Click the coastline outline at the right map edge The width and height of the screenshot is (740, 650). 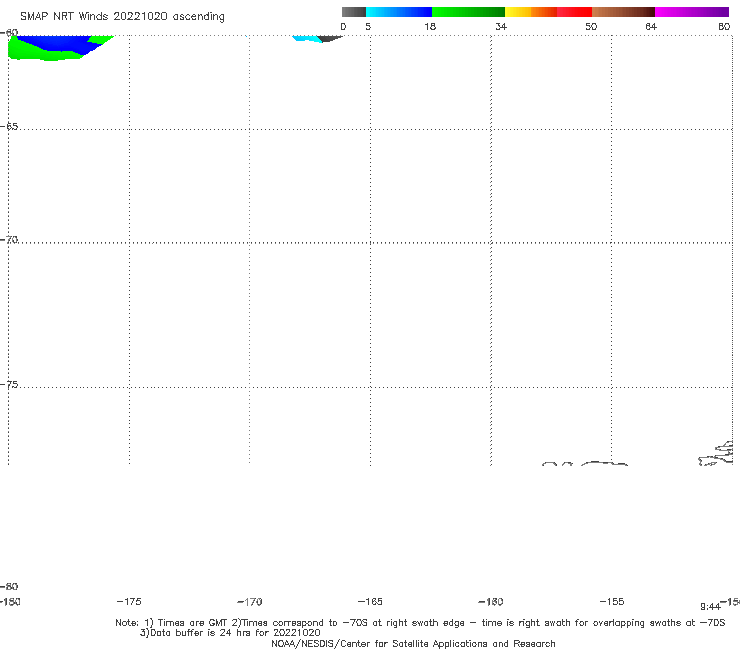pos(716,454)
